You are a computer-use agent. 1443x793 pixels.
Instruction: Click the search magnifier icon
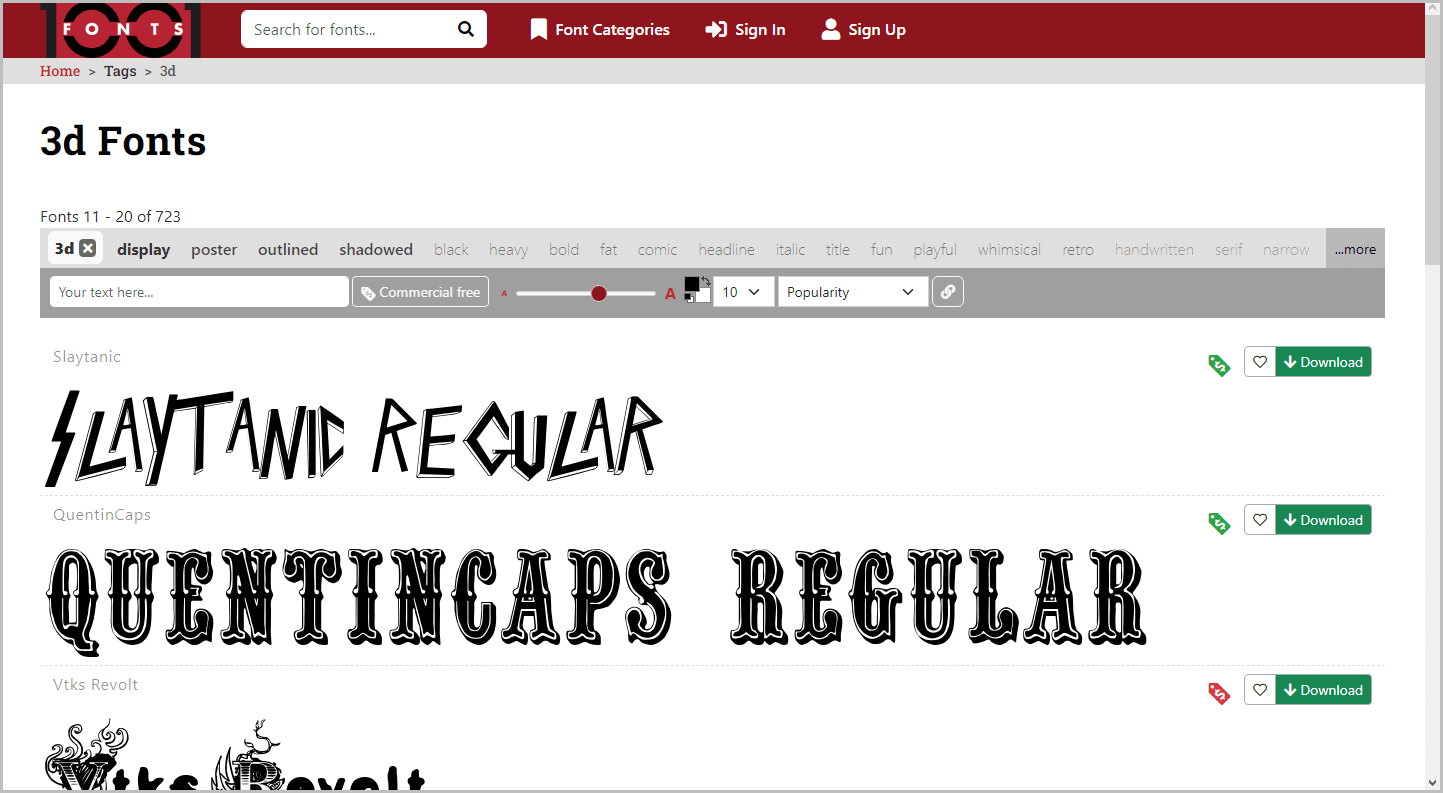tap(466, 29)
